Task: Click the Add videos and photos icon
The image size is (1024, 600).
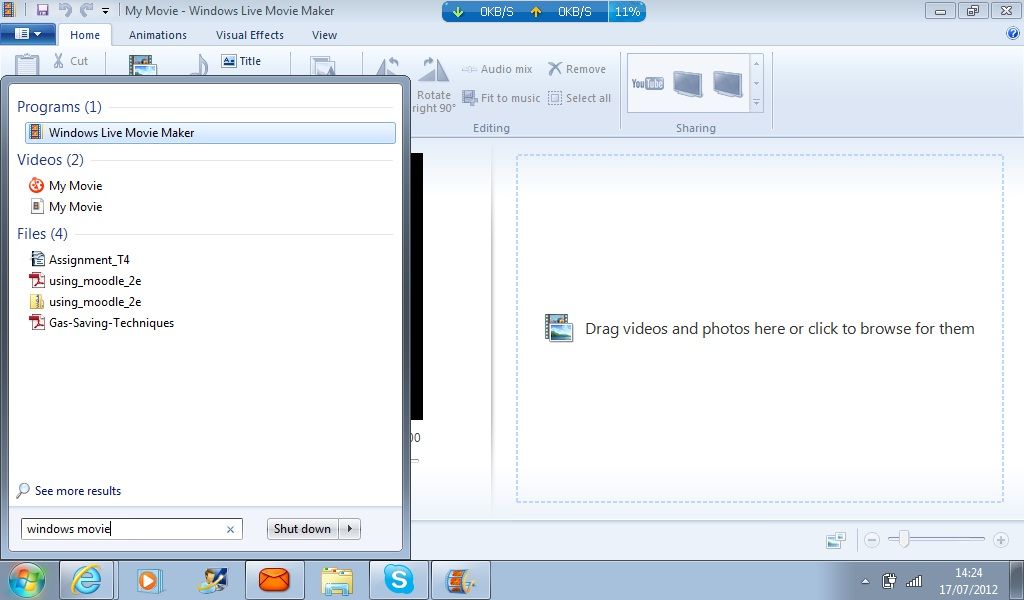Action: pos(142,65)
